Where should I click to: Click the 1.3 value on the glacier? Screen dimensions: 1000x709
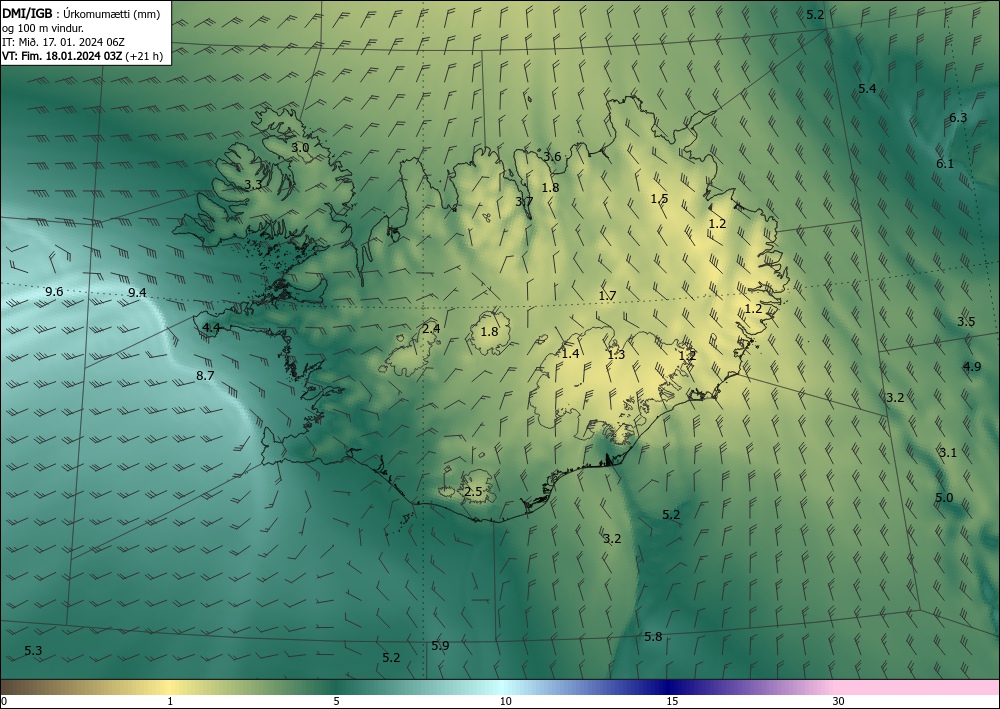[x=616, y=355]
